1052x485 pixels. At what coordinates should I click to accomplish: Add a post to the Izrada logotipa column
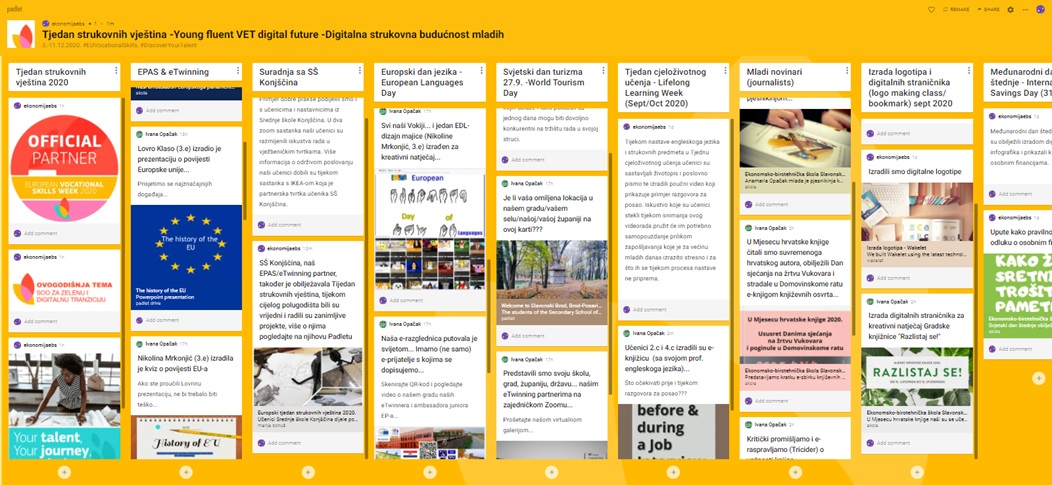(916, 472)
